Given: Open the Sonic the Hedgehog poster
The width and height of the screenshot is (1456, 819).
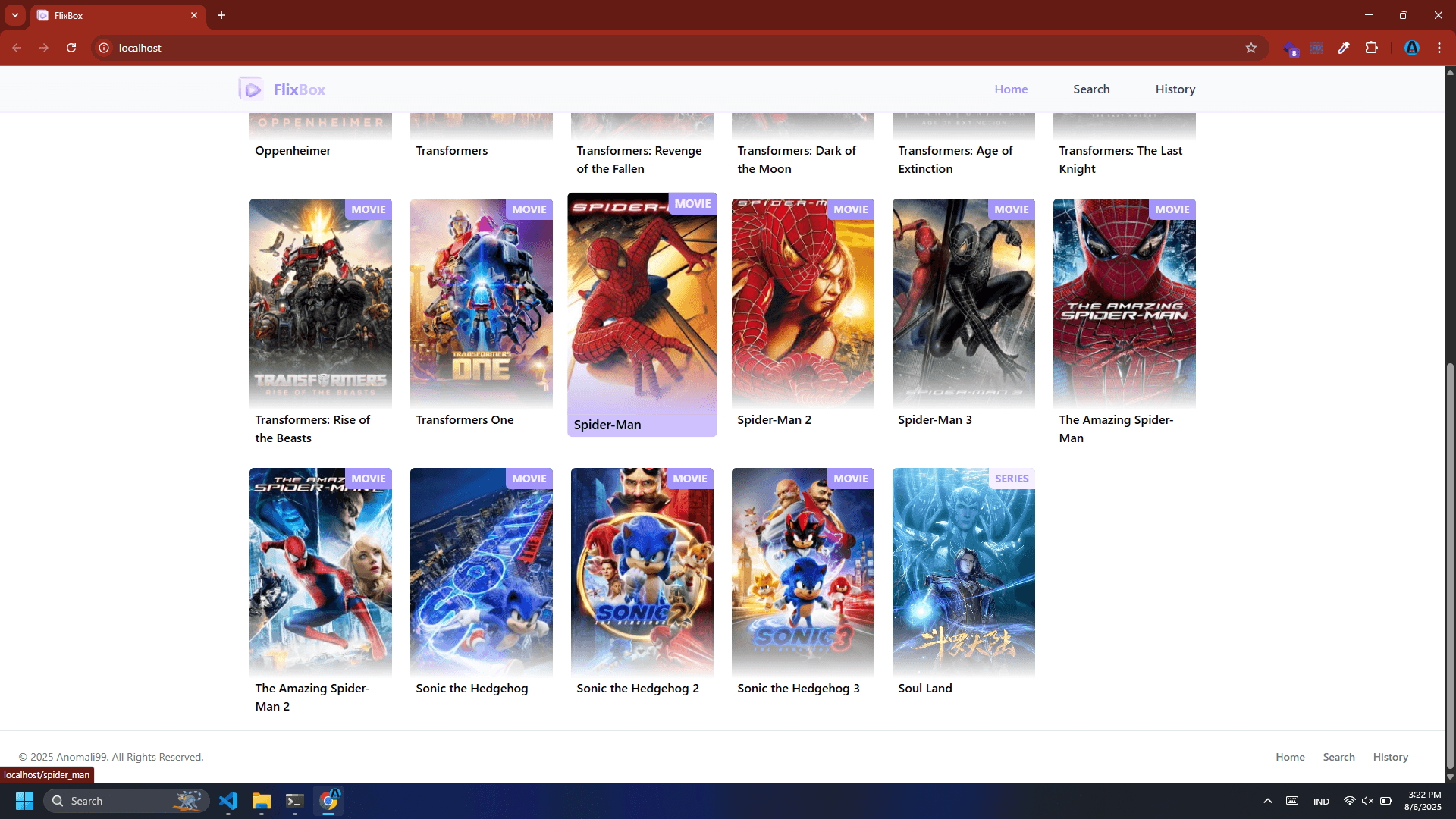Looking at the screenshot, I should pyautogui.click(x=481, y=572).
